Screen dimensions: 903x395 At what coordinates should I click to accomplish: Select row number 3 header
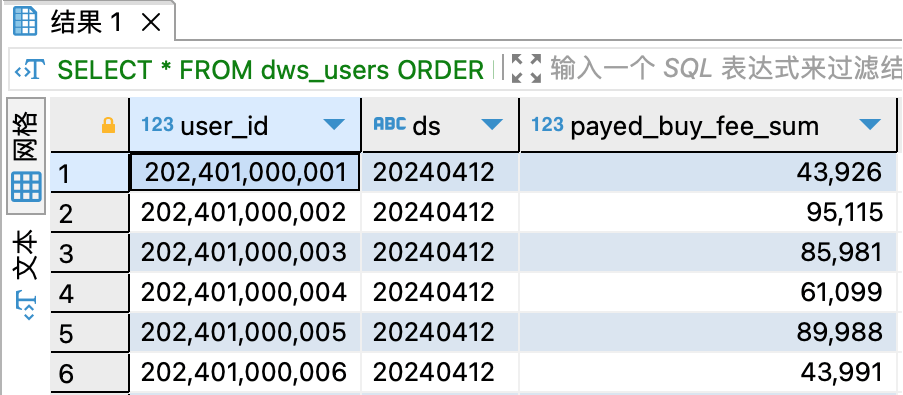click(x=90, y=253)
